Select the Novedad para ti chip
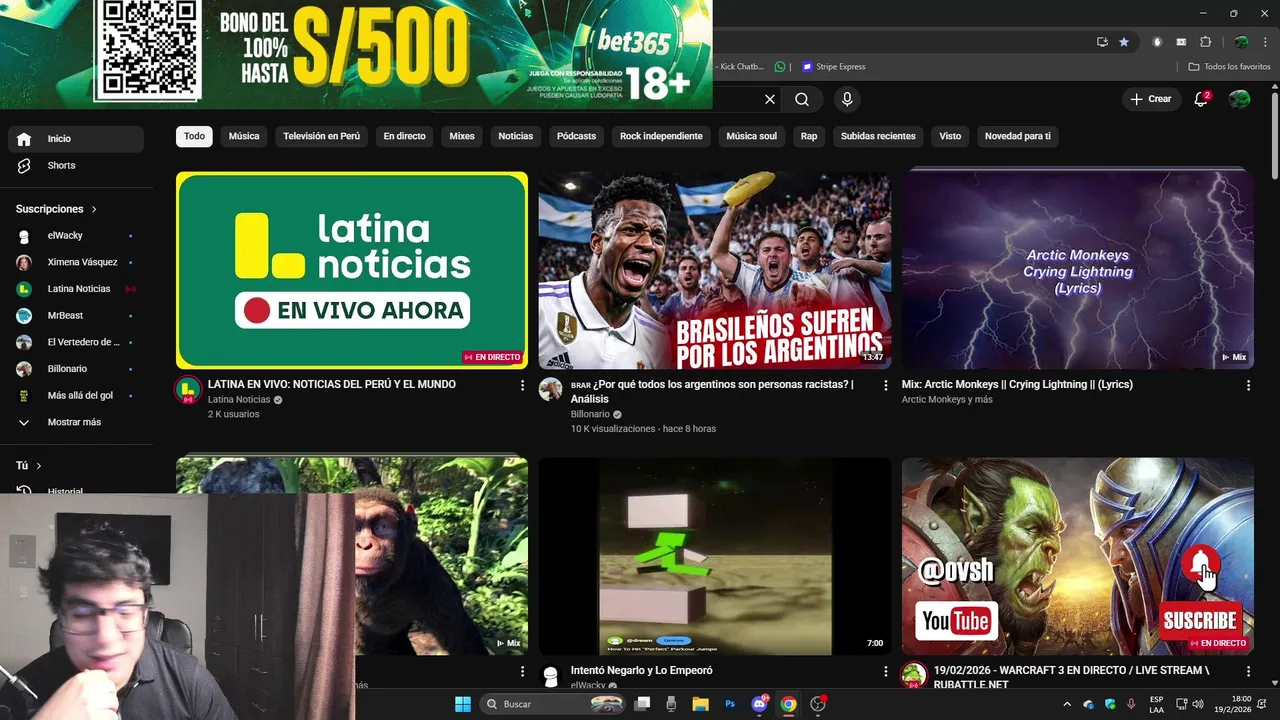Viewport: 1280px width, 720px height. (1017, 136)
